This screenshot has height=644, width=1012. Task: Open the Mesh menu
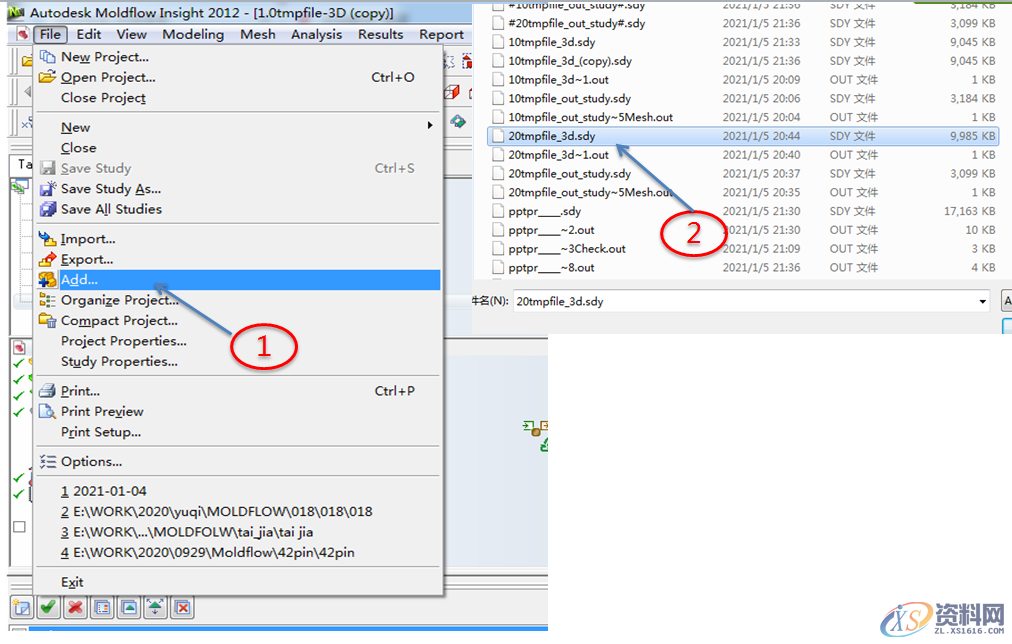pyautogui.click(x=257, y=34)
